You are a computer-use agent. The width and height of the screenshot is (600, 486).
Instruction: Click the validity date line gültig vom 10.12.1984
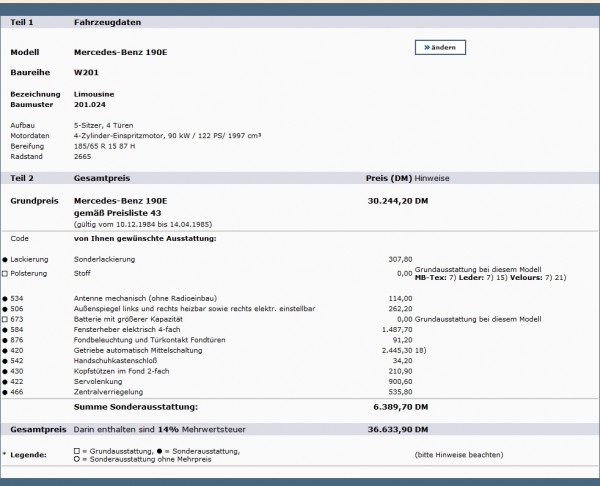click(143, 224)
